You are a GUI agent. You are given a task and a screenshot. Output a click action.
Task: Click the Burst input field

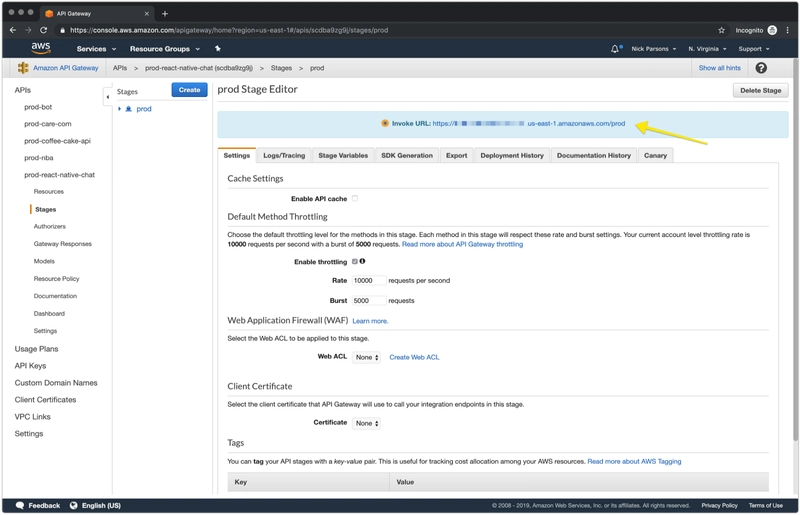(x=369, y=301)
